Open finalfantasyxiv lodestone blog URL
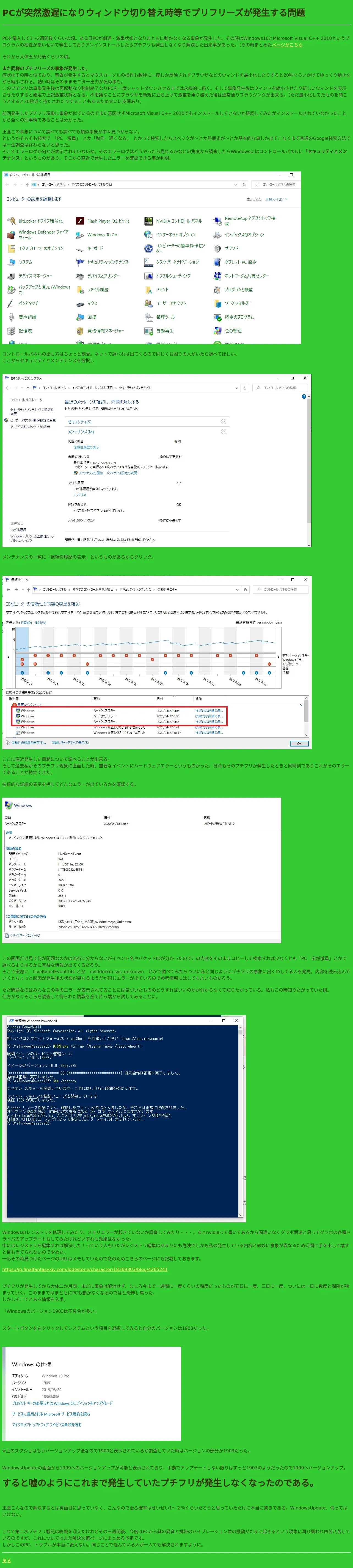The image size is (353, 1568). click(85, 1269)
